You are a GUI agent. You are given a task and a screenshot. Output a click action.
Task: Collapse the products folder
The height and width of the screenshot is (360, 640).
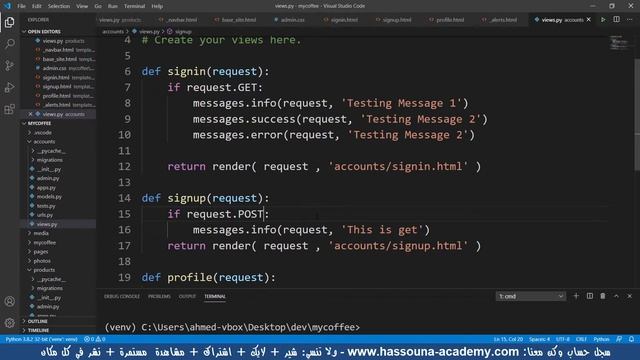point(44,270)
